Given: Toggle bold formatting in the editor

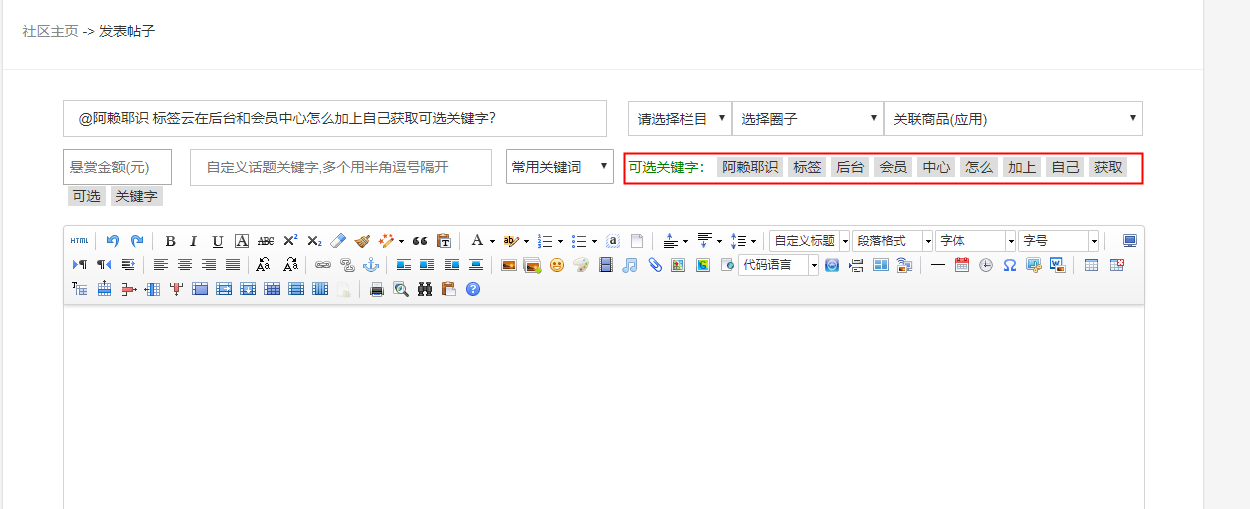Looking at the screenshot, I should (x=170, y=241).
